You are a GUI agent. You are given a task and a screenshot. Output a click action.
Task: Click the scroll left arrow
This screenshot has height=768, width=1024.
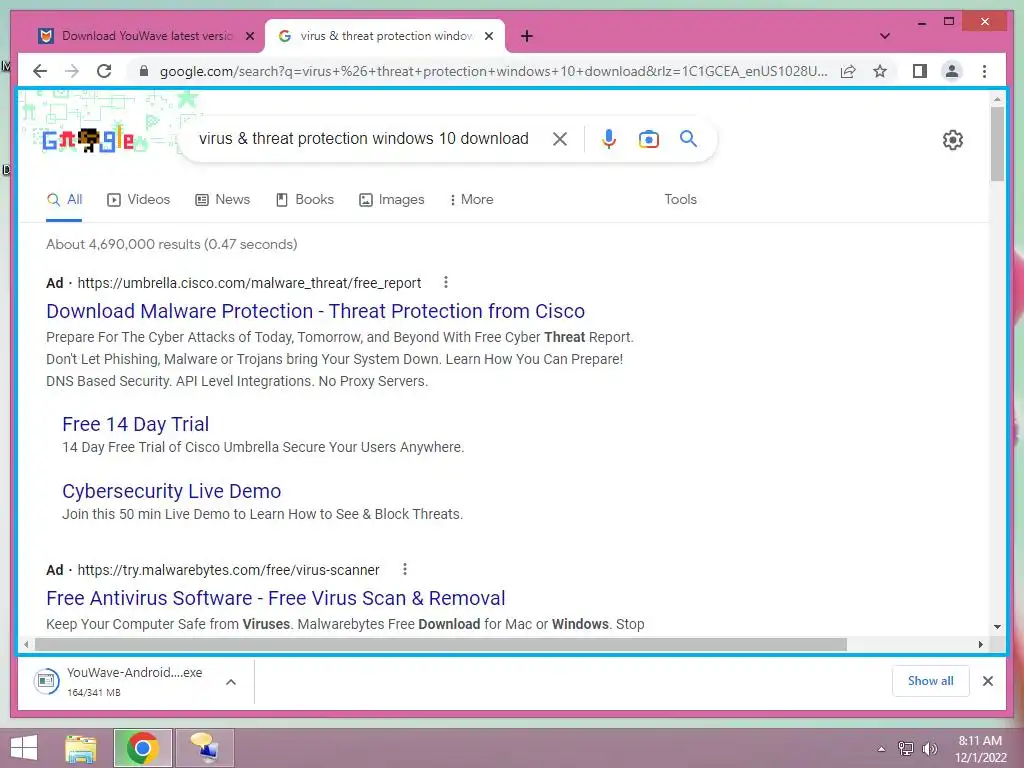tap(26, 645)
